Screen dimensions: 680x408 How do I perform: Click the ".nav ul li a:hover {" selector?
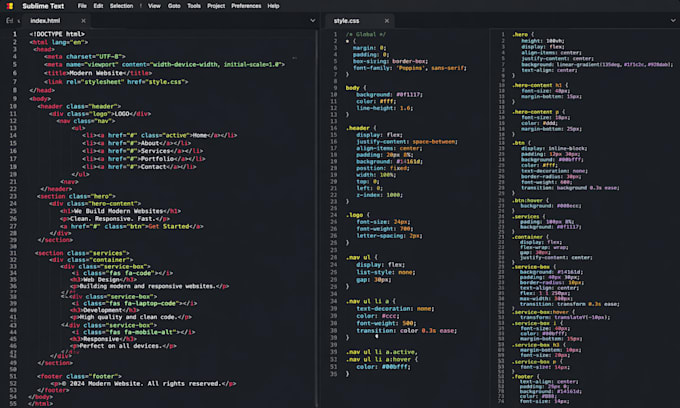pos(382,359)
